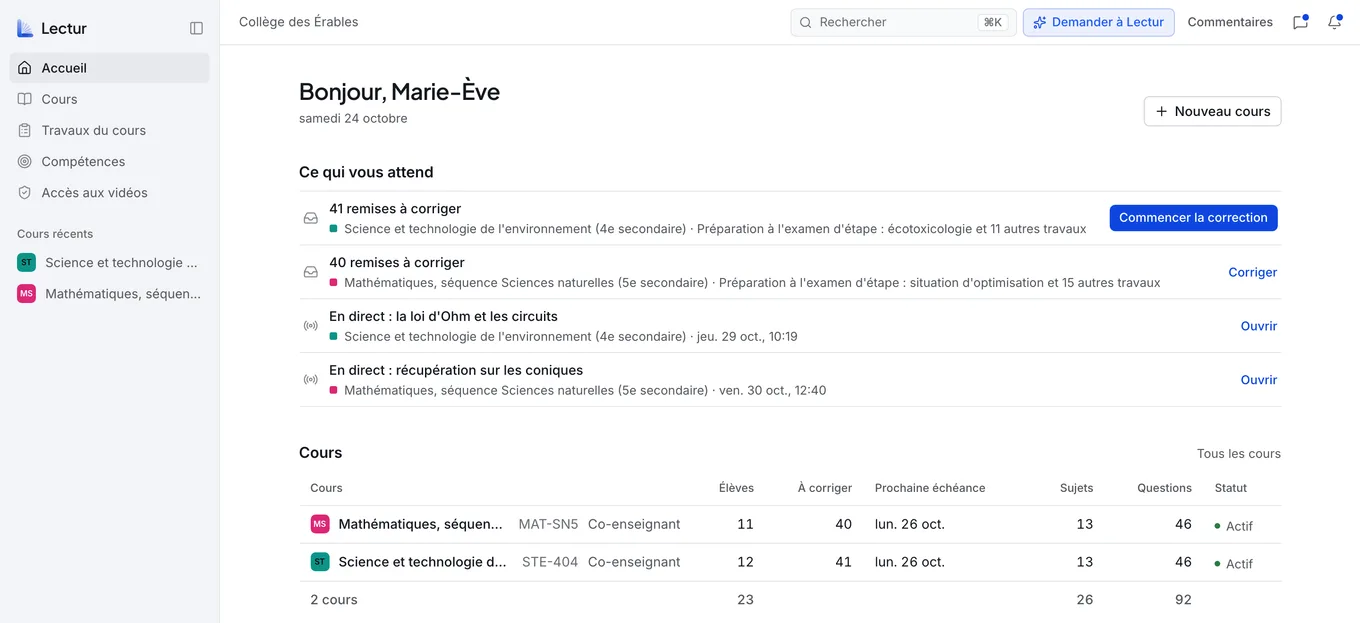
Task: Select En direct : récupération sur les coniques
Action: coord(456,370)
